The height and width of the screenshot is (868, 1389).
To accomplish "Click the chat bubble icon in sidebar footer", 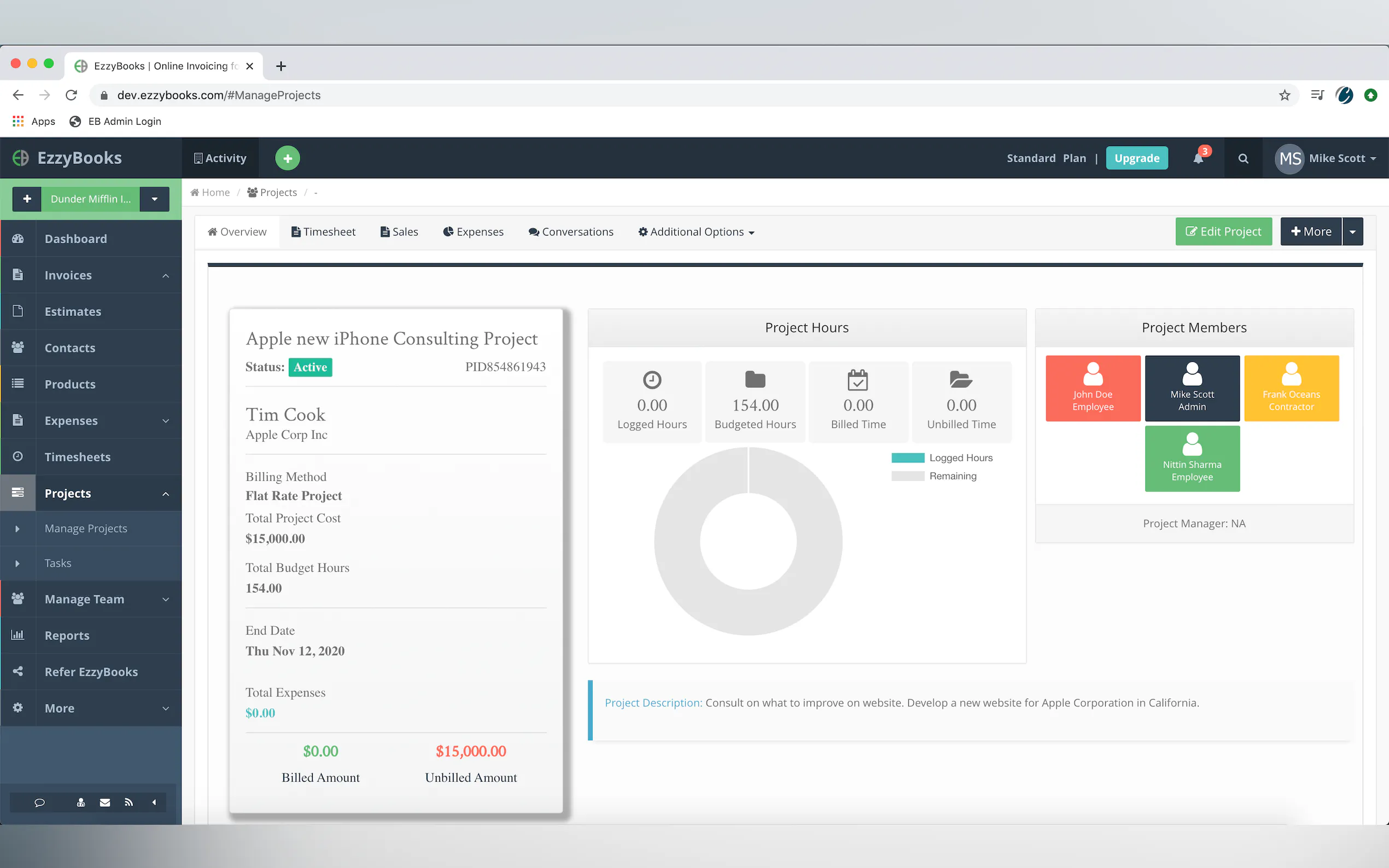I will coord(39,802).
